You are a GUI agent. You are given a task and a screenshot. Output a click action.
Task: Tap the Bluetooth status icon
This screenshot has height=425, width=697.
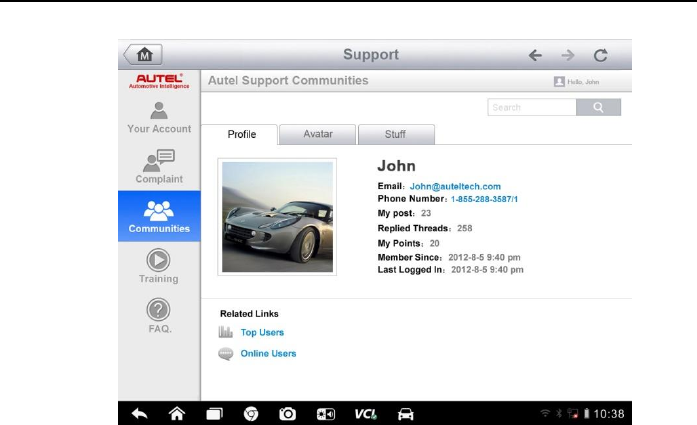coord(559,414)
